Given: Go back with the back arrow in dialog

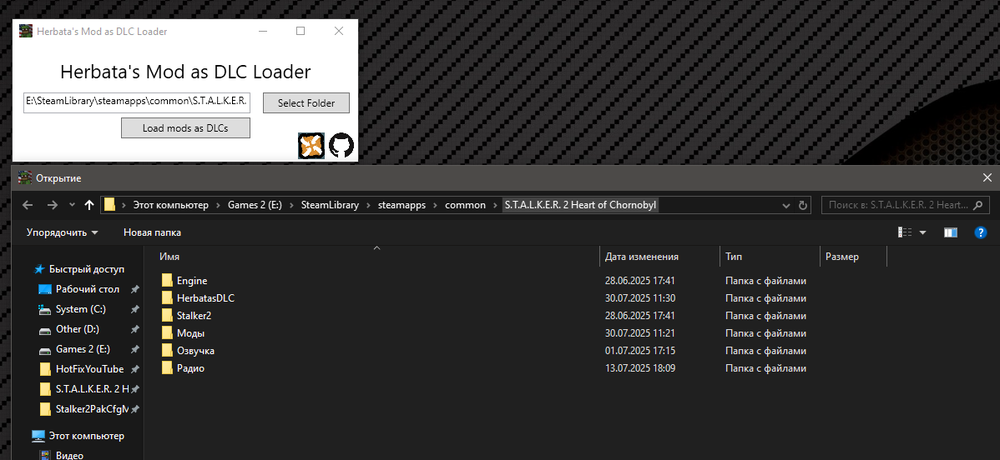Looking at the screenshot, I should point(27,205).
